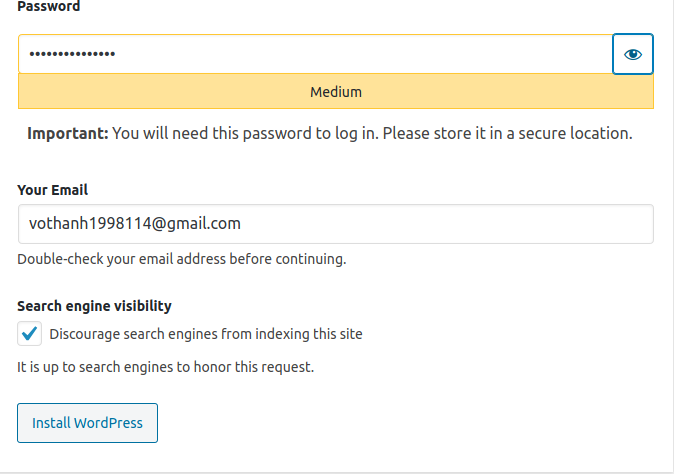Click the "Double-check your email address" hint
Viewport: 674px width, 474px height.
181,259
